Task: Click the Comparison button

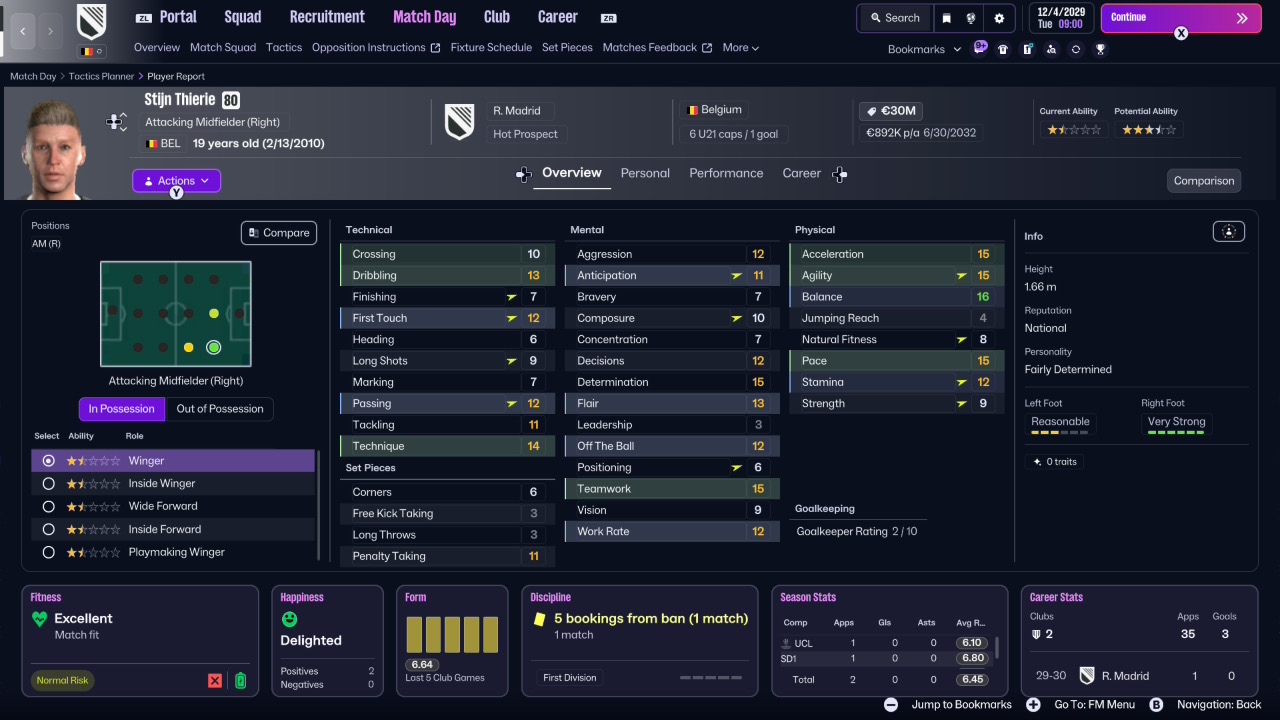Action: coord(1204,181)
